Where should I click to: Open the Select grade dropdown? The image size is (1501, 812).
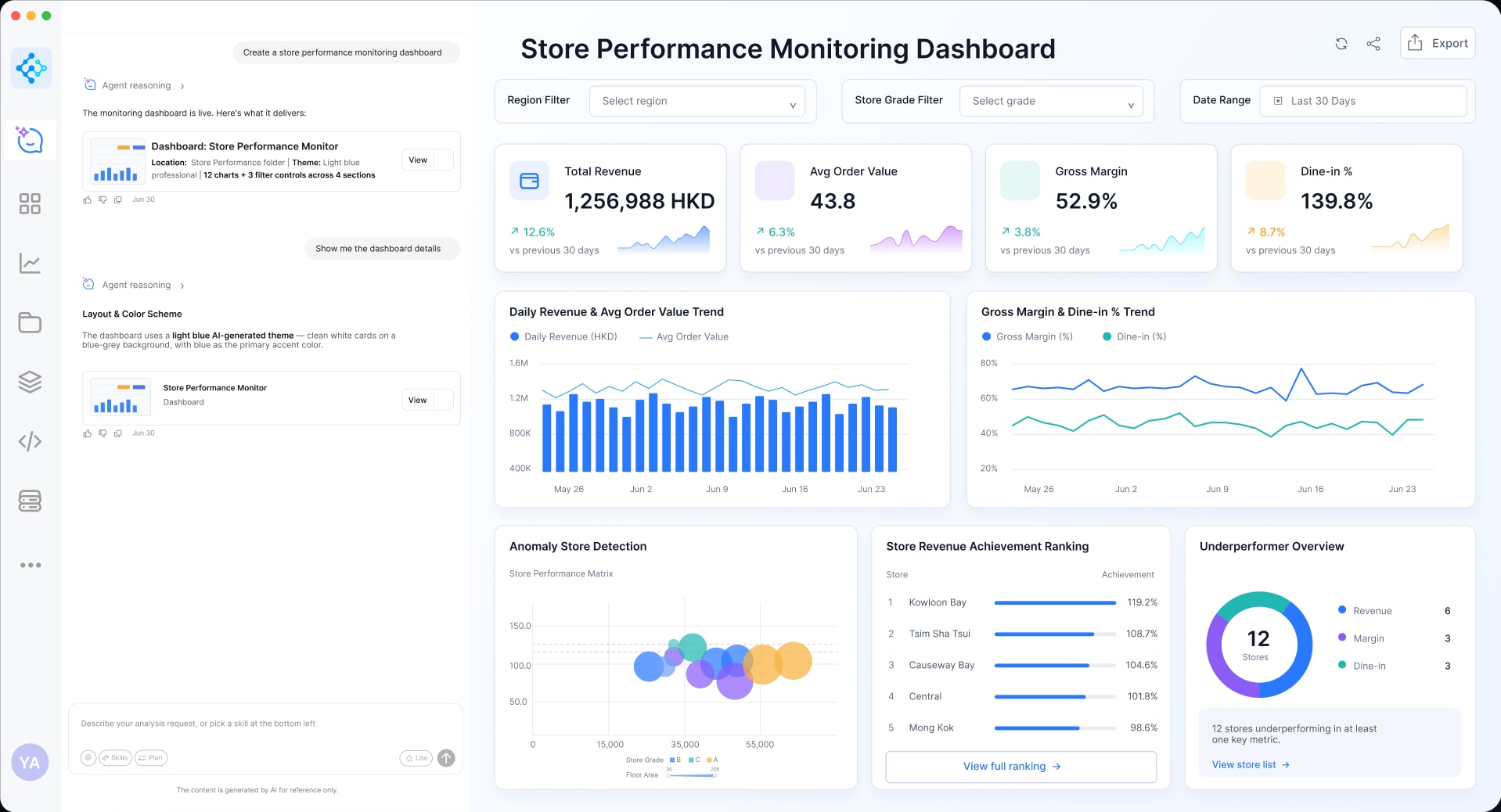(x=1051, y=101)
